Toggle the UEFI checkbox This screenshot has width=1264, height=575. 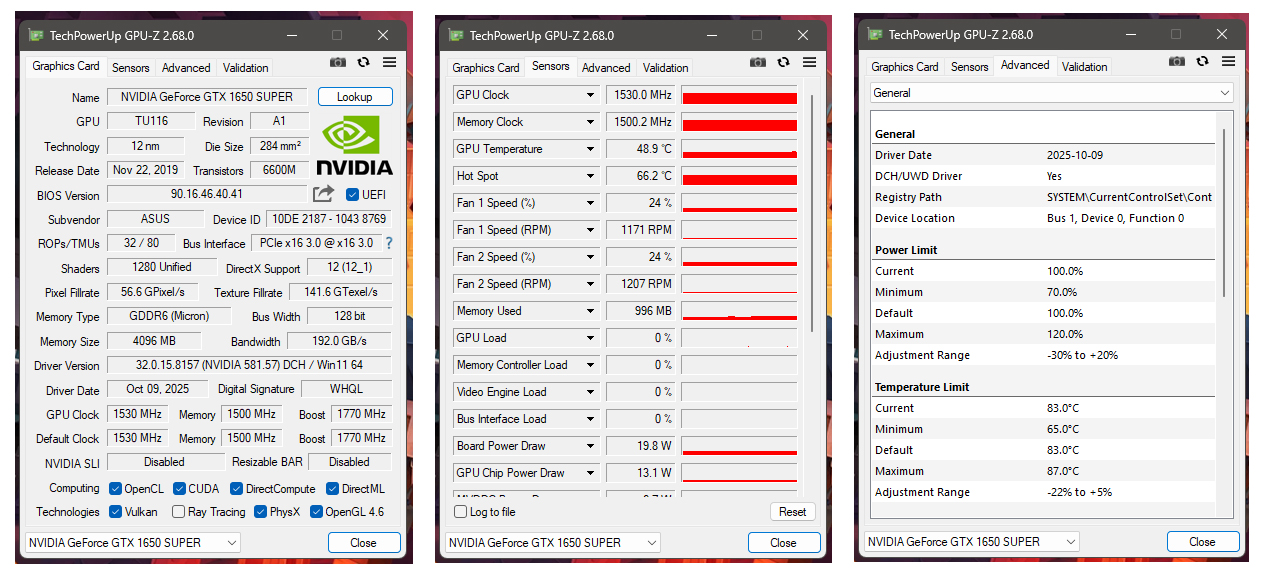point(352,195)
